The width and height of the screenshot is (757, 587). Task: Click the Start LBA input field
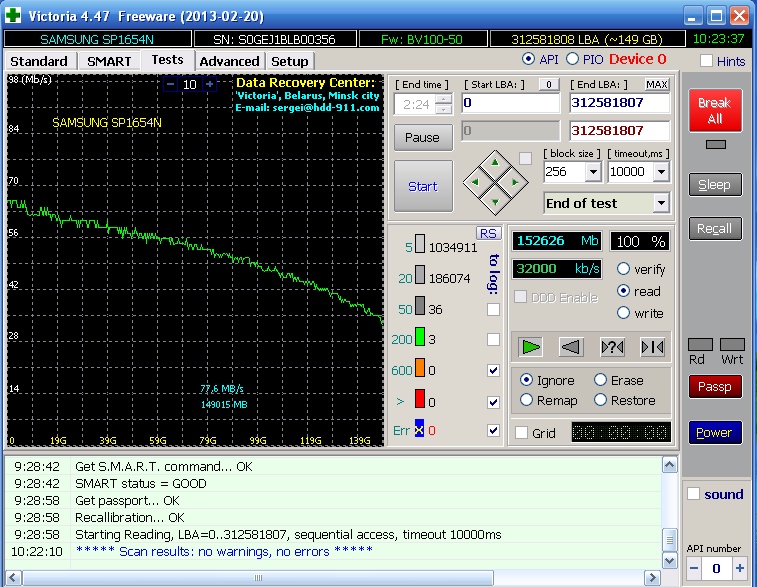[x=510, y=103]
